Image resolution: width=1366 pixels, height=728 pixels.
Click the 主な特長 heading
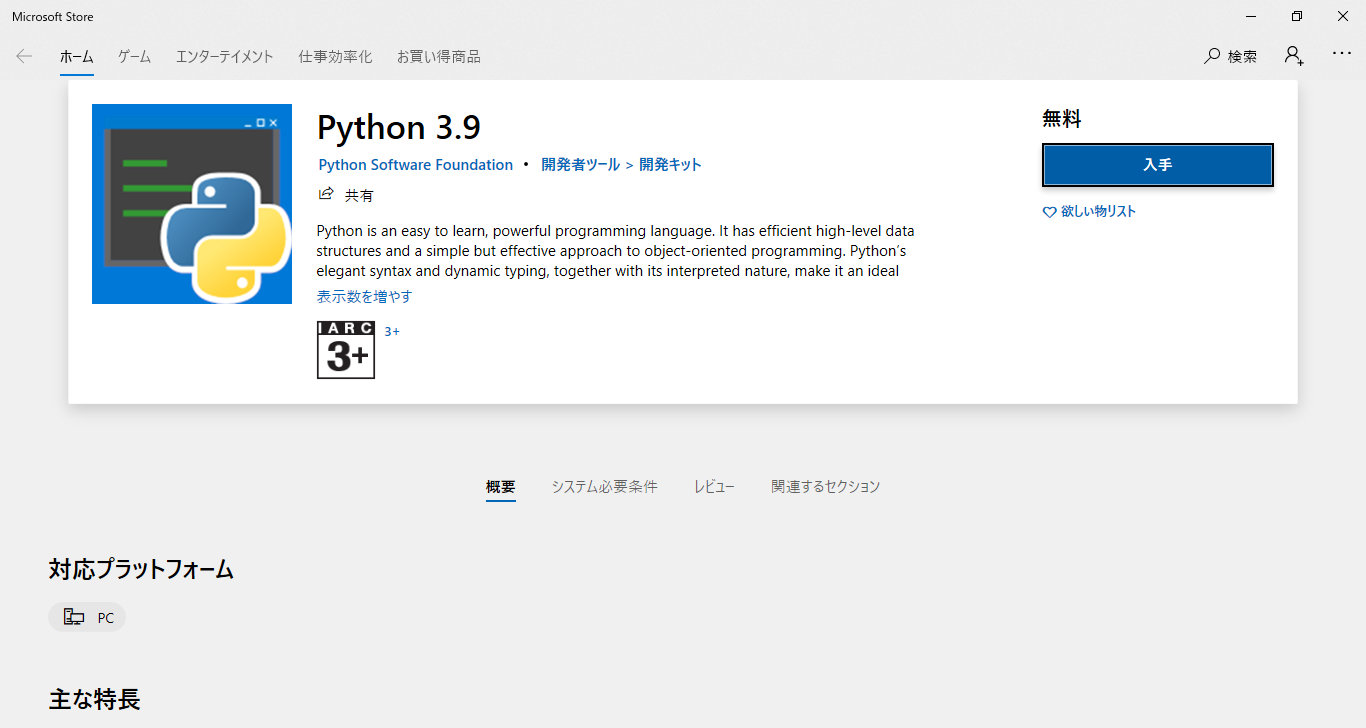[95, 699]
